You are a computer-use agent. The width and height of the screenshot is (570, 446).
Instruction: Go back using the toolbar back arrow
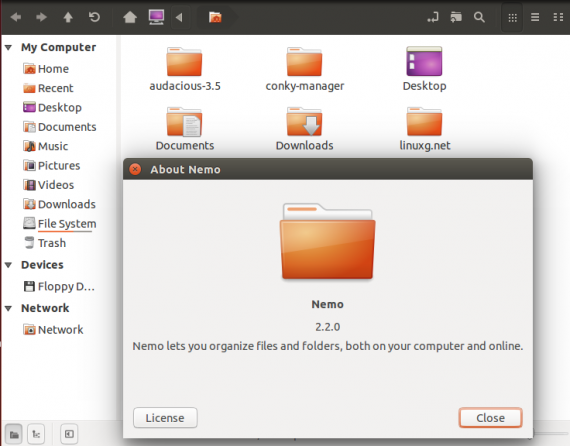pos(16,17)
